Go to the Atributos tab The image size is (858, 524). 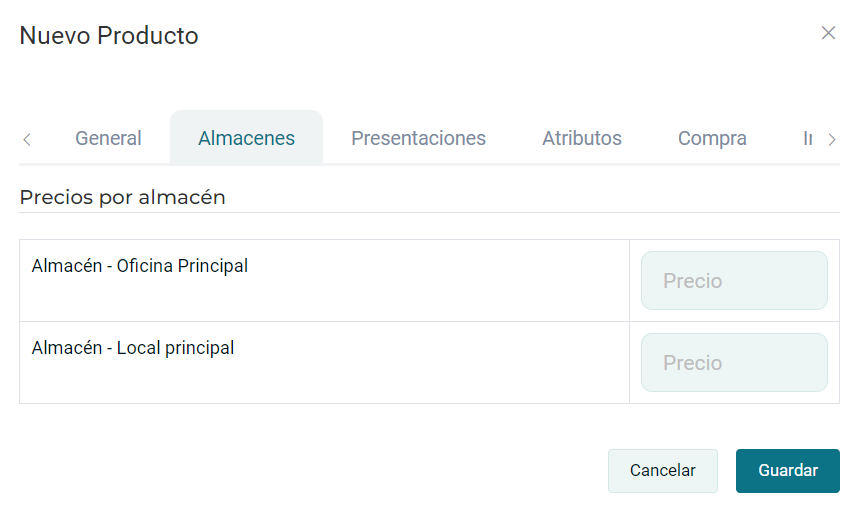[x=582, y=138]
